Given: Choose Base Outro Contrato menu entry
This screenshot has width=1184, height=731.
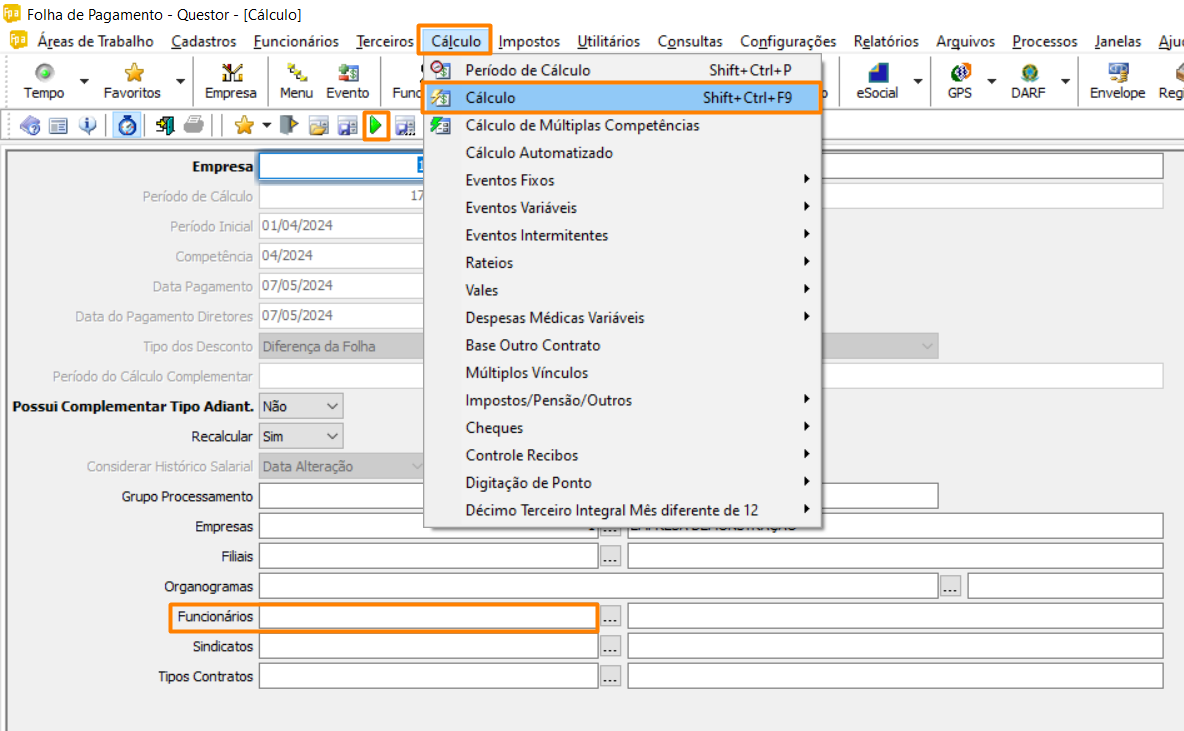Looking at the screenshot, I should point(622,345).
